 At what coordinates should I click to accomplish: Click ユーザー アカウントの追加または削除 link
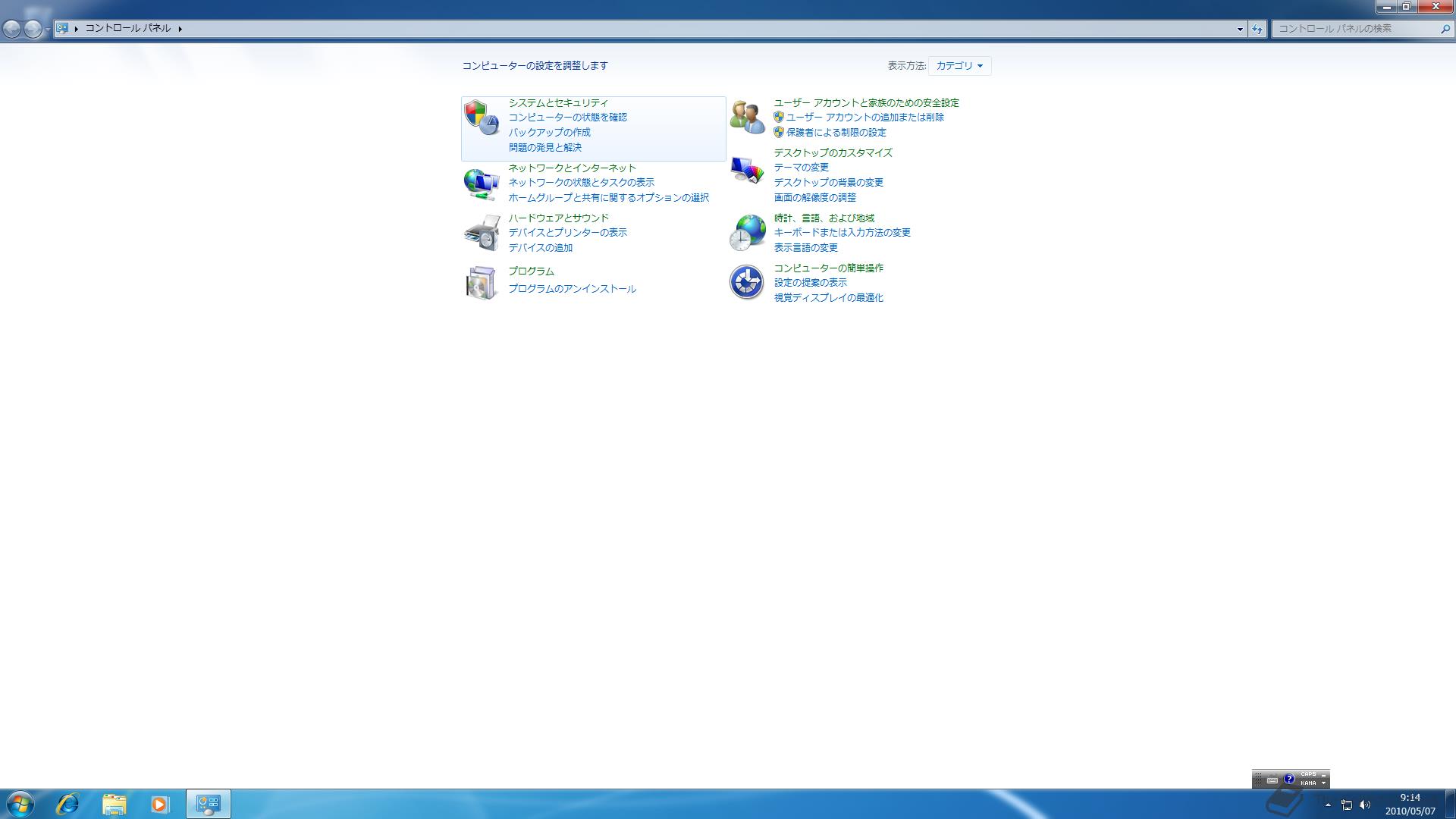click(864, 117)
